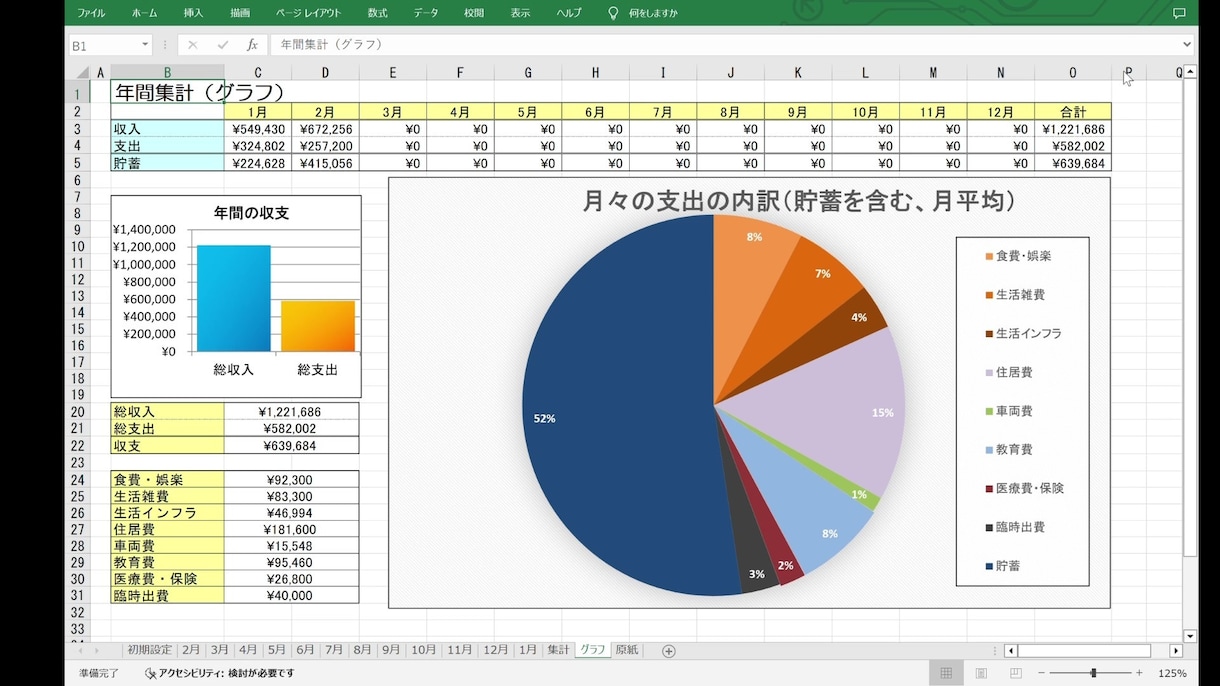1220x686 pixels.
Task: Switch to the 7月 sheet tab
Action: [334, 650]
